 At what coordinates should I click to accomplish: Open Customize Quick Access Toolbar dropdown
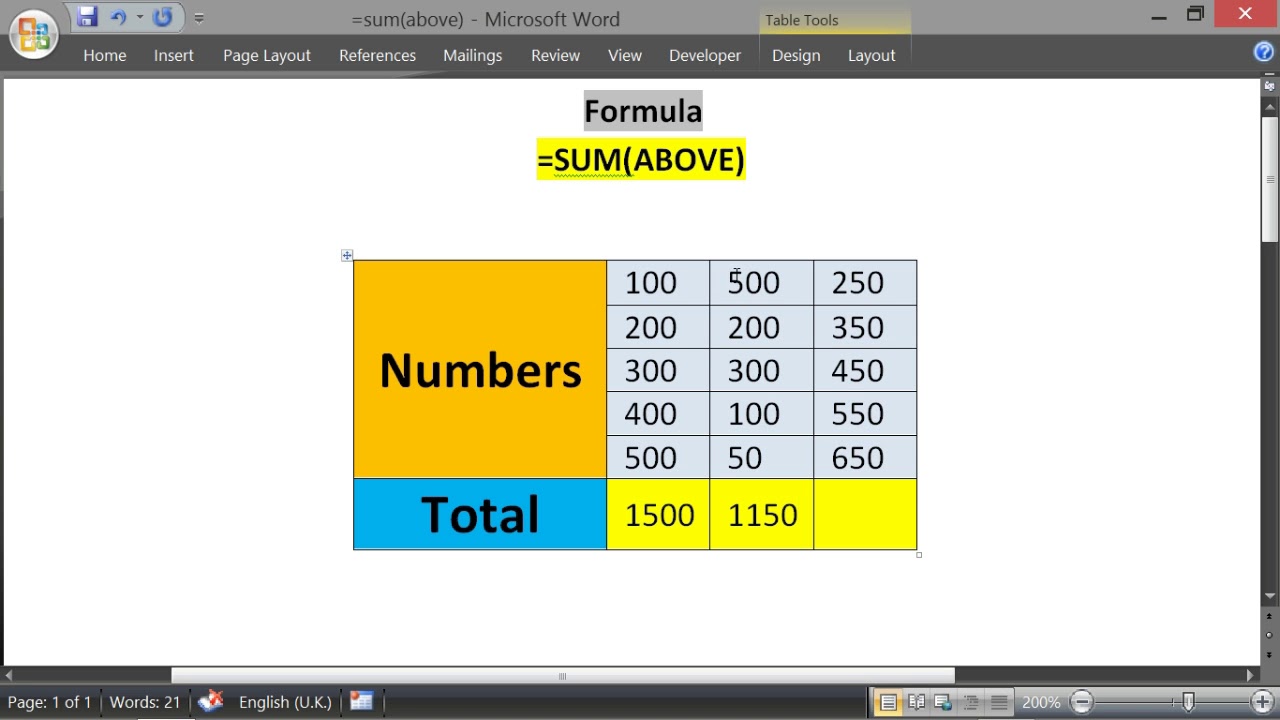[x=199, y=18]
